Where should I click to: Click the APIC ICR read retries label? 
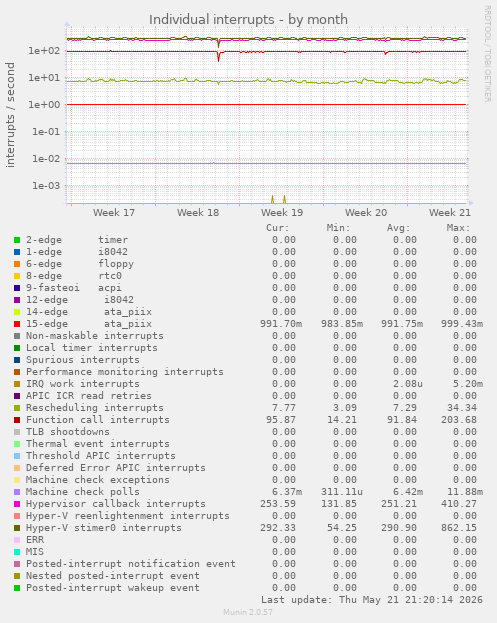tap(89, 396)
